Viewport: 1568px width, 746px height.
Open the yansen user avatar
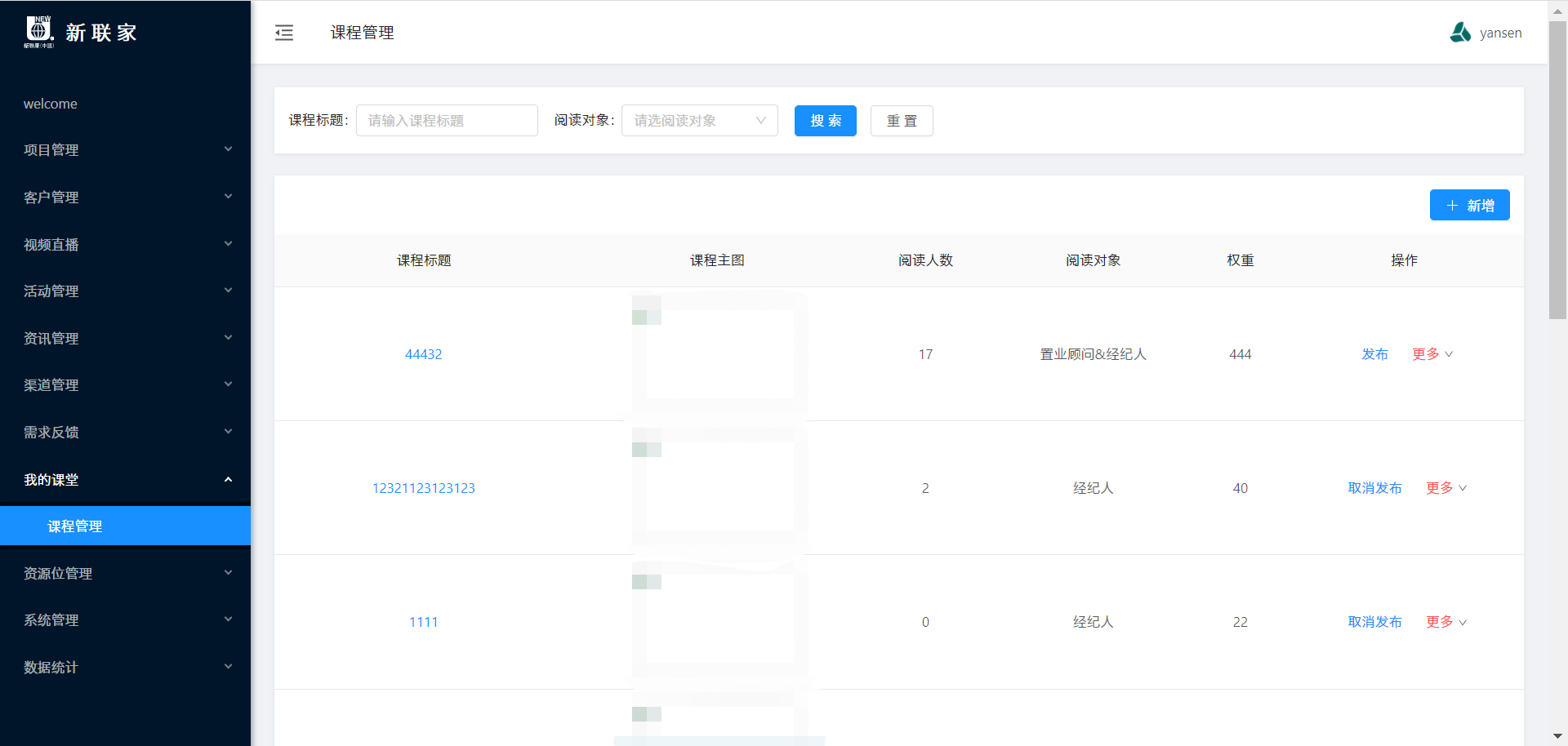pos(1460,33)
